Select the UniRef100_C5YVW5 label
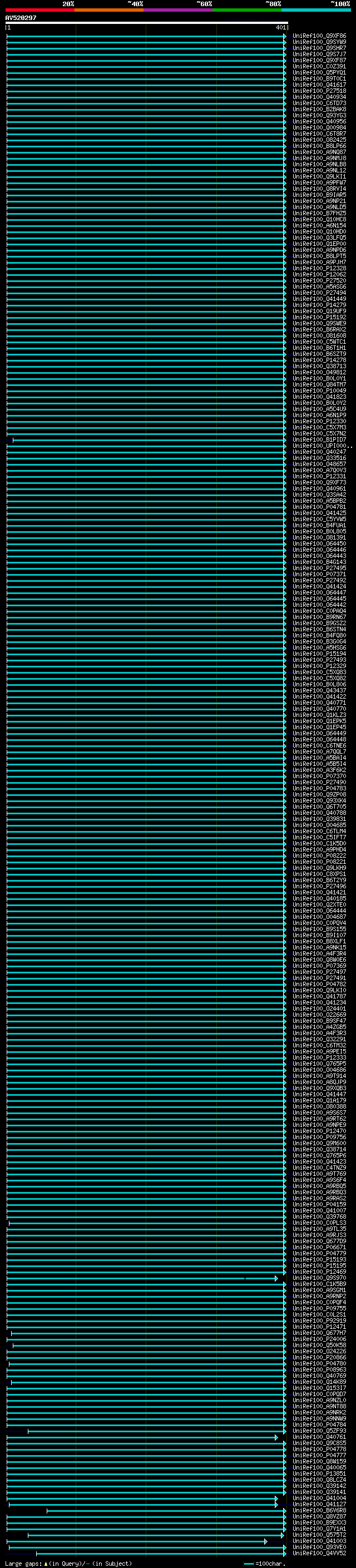 pyautogui.click(x=319, y=519)
